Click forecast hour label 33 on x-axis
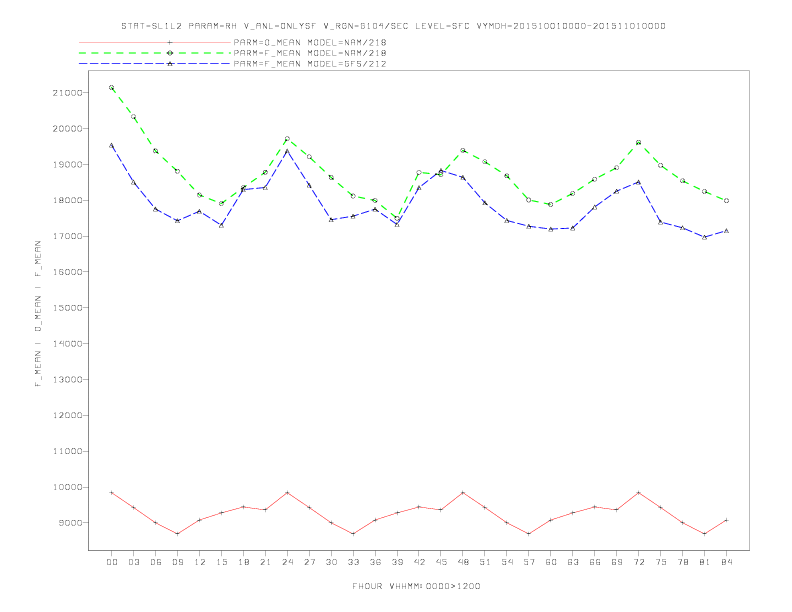Viewport: 792px width, 612px height. [353, 562]
